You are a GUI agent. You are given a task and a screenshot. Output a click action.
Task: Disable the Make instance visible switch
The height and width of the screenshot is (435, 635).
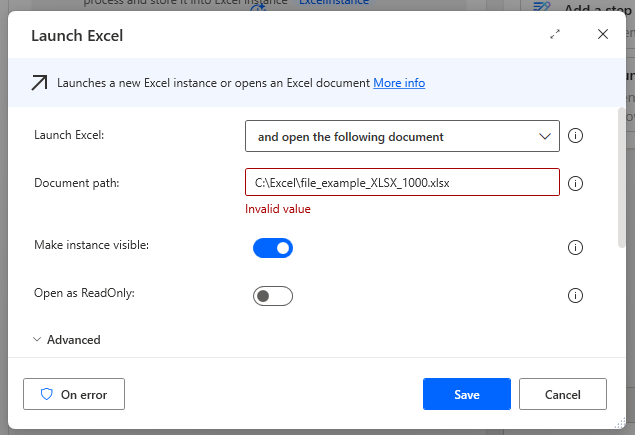point(272,247)
